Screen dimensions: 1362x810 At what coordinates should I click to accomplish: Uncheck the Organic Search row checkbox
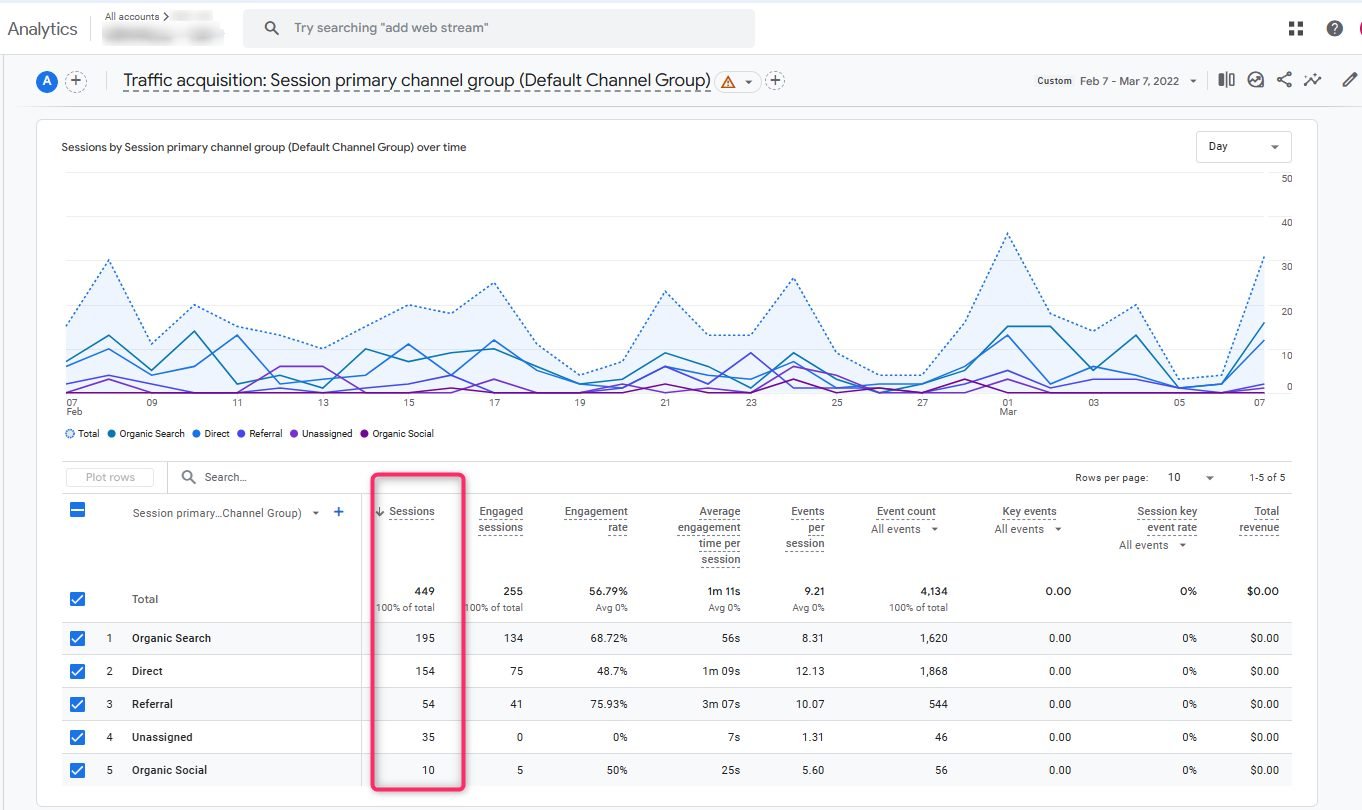(77, 638)
